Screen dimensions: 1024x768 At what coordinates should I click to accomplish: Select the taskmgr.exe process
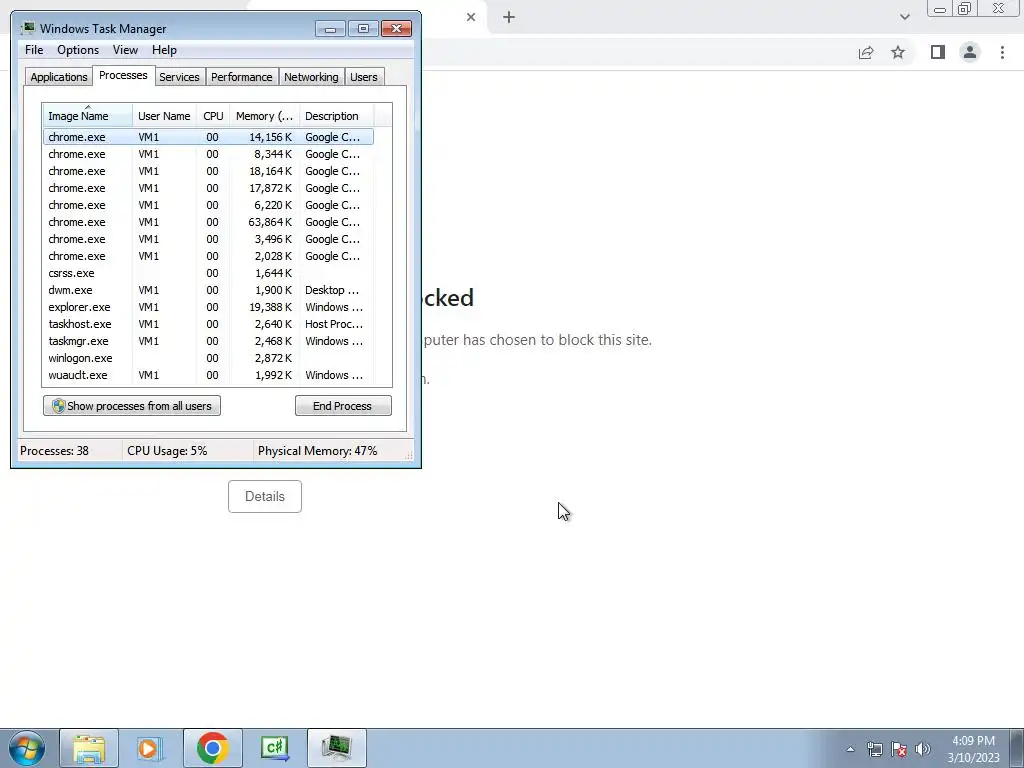pyautogui.click(x=208, y=341)
